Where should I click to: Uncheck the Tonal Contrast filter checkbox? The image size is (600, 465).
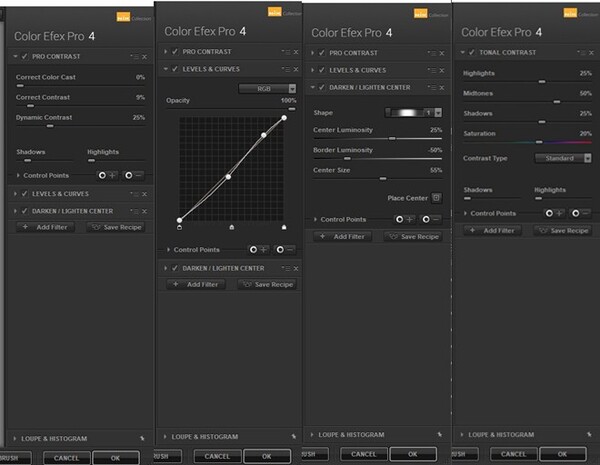pos(472,52)
